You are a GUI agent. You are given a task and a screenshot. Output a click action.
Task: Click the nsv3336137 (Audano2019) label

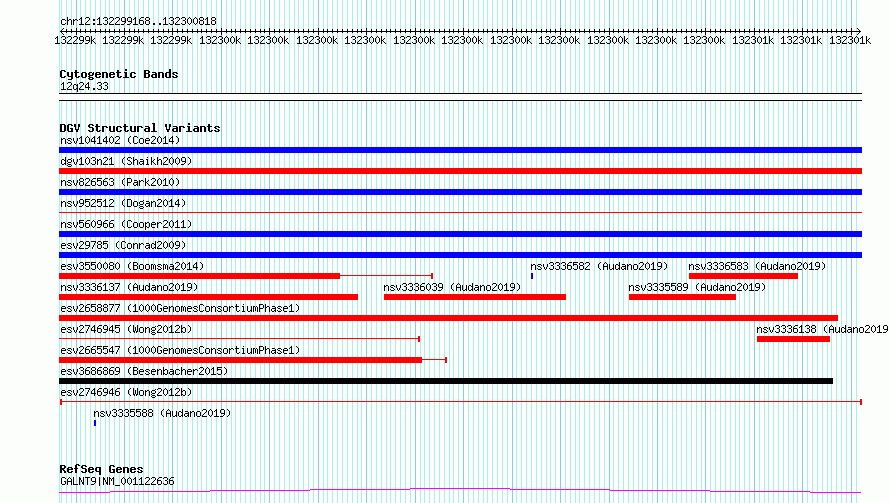coord(129,287)
